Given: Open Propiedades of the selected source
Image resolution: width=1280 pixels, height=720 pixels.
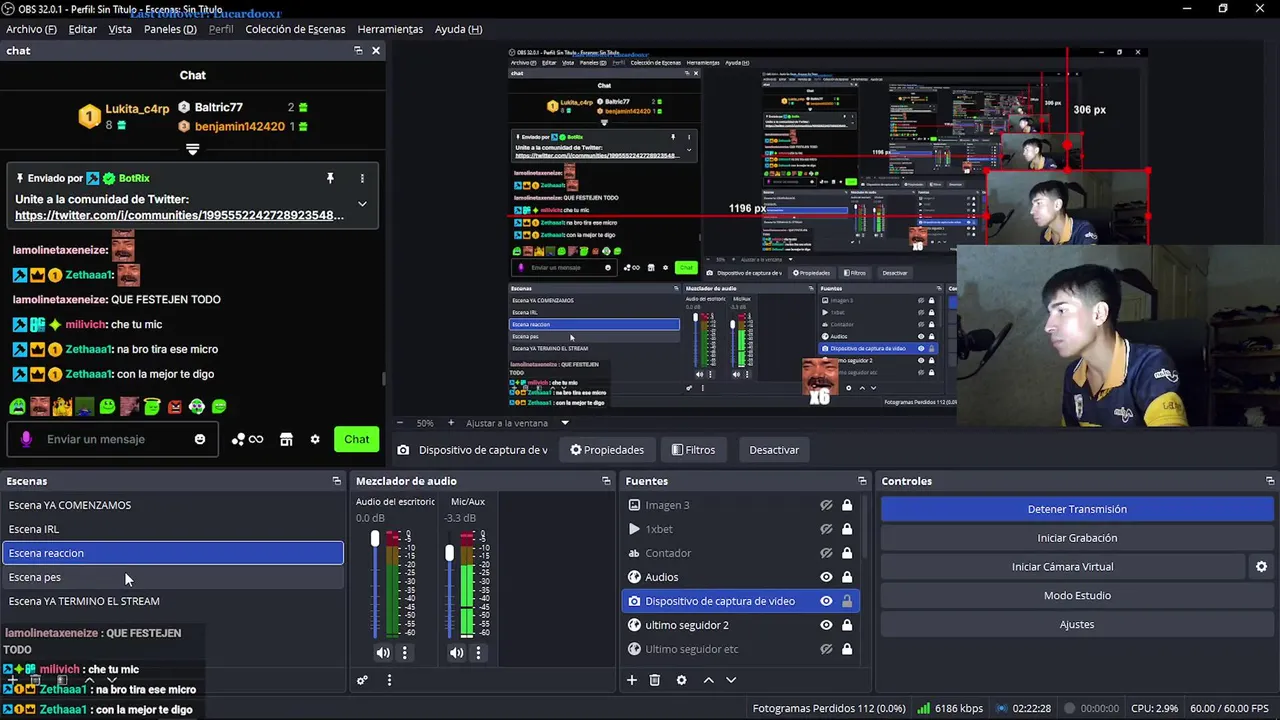Looking at the screenshot, I should (607, 450).
